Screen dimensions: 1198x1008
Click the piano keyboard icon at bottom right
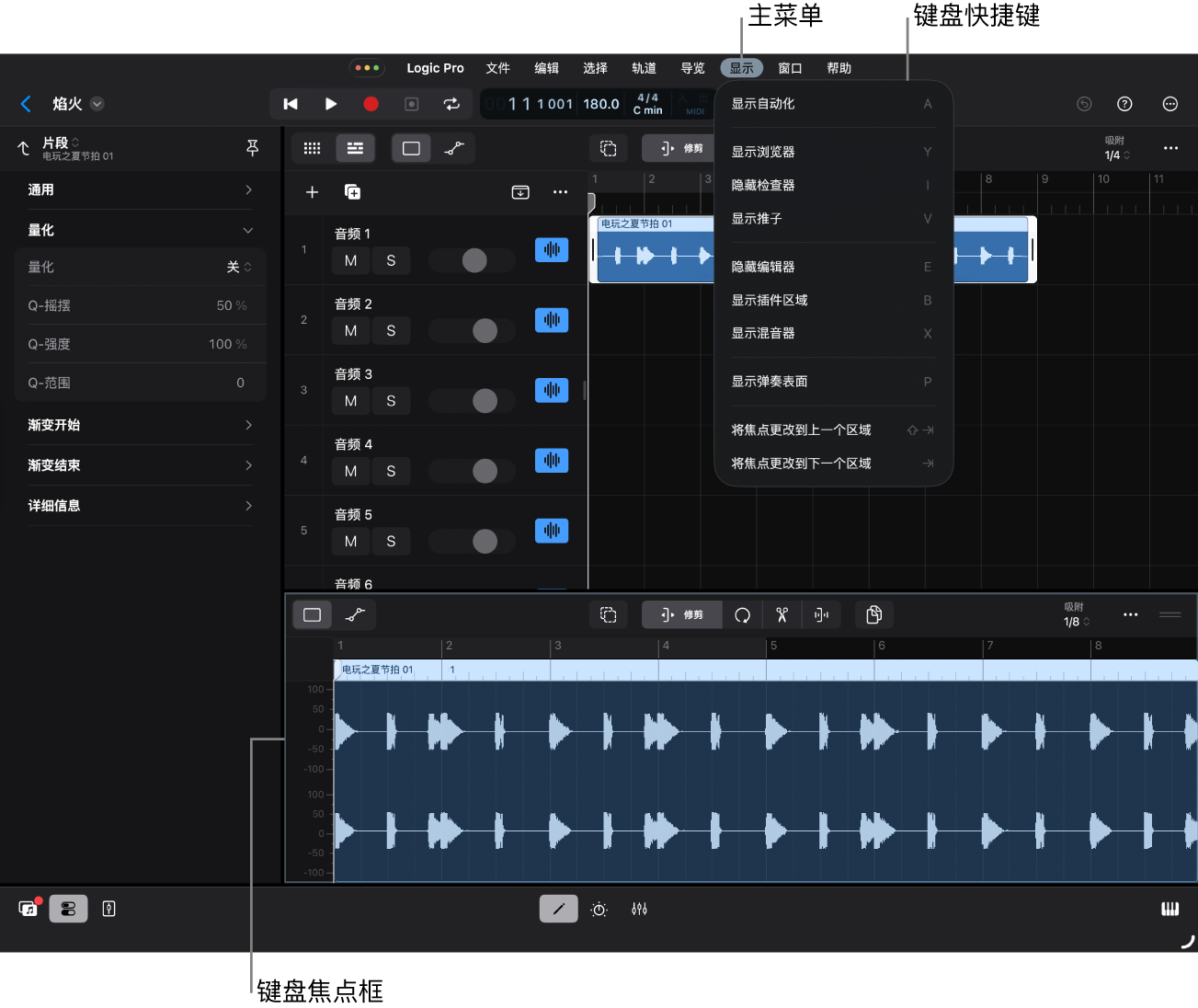pos(1169,910)
